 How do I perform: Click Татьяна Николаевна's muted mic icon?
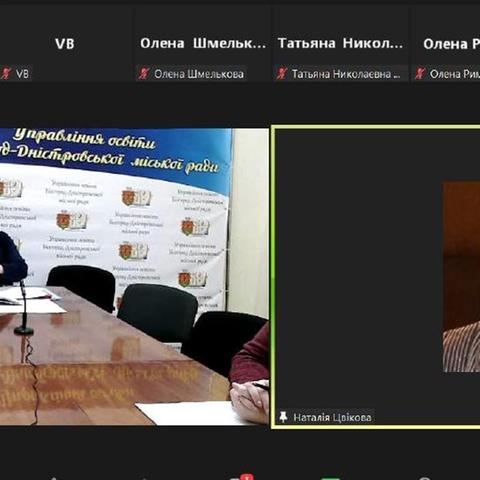282,74
